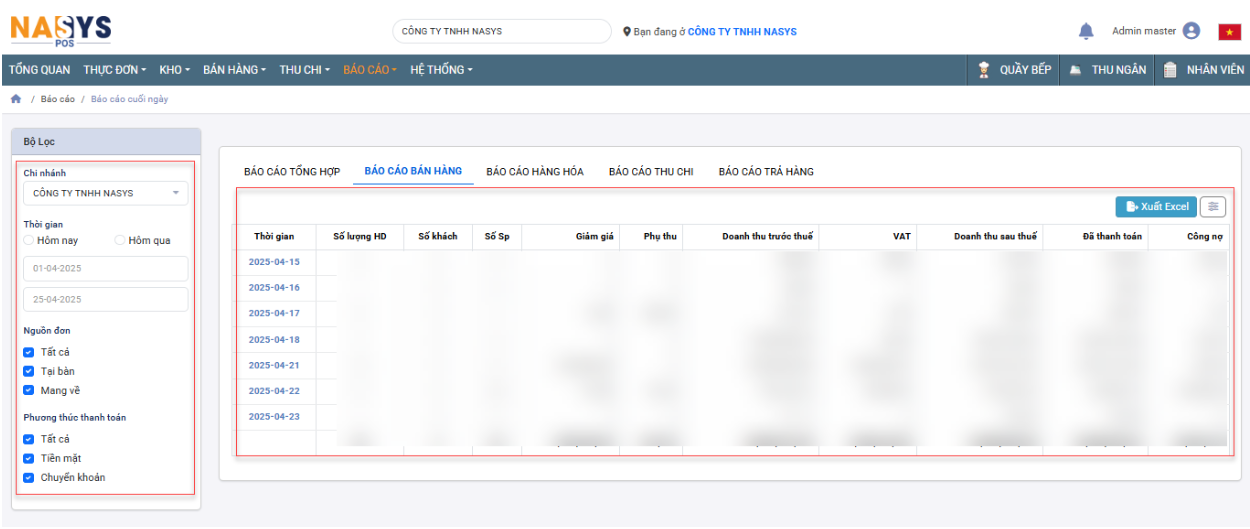Select the Hôm qua radio option
Viewport: 1250px width, 529px height.
pyautogui.click(x=120, y=241)
